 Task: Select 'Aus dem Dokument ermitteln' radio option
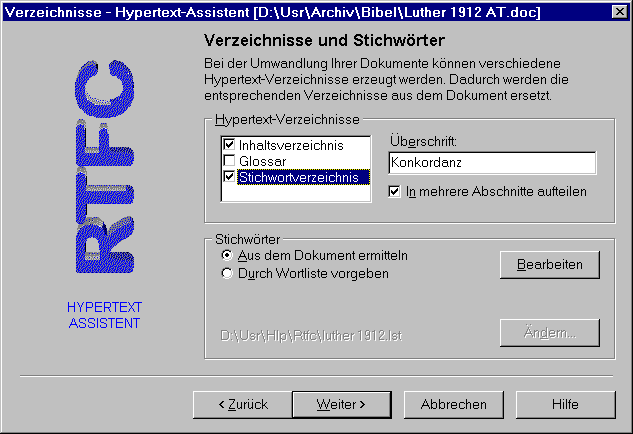(227, 256)
